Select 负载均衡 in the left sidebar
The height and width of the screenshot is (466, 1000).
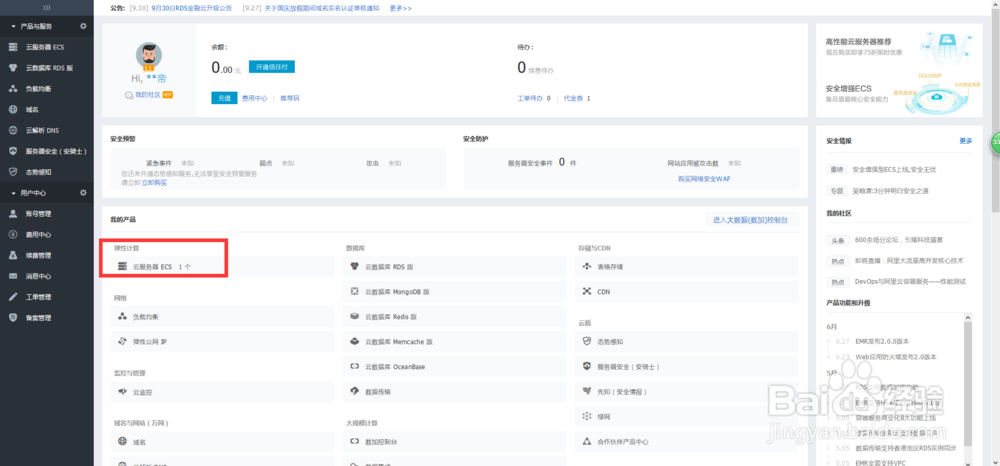click(x=47, y=89)
